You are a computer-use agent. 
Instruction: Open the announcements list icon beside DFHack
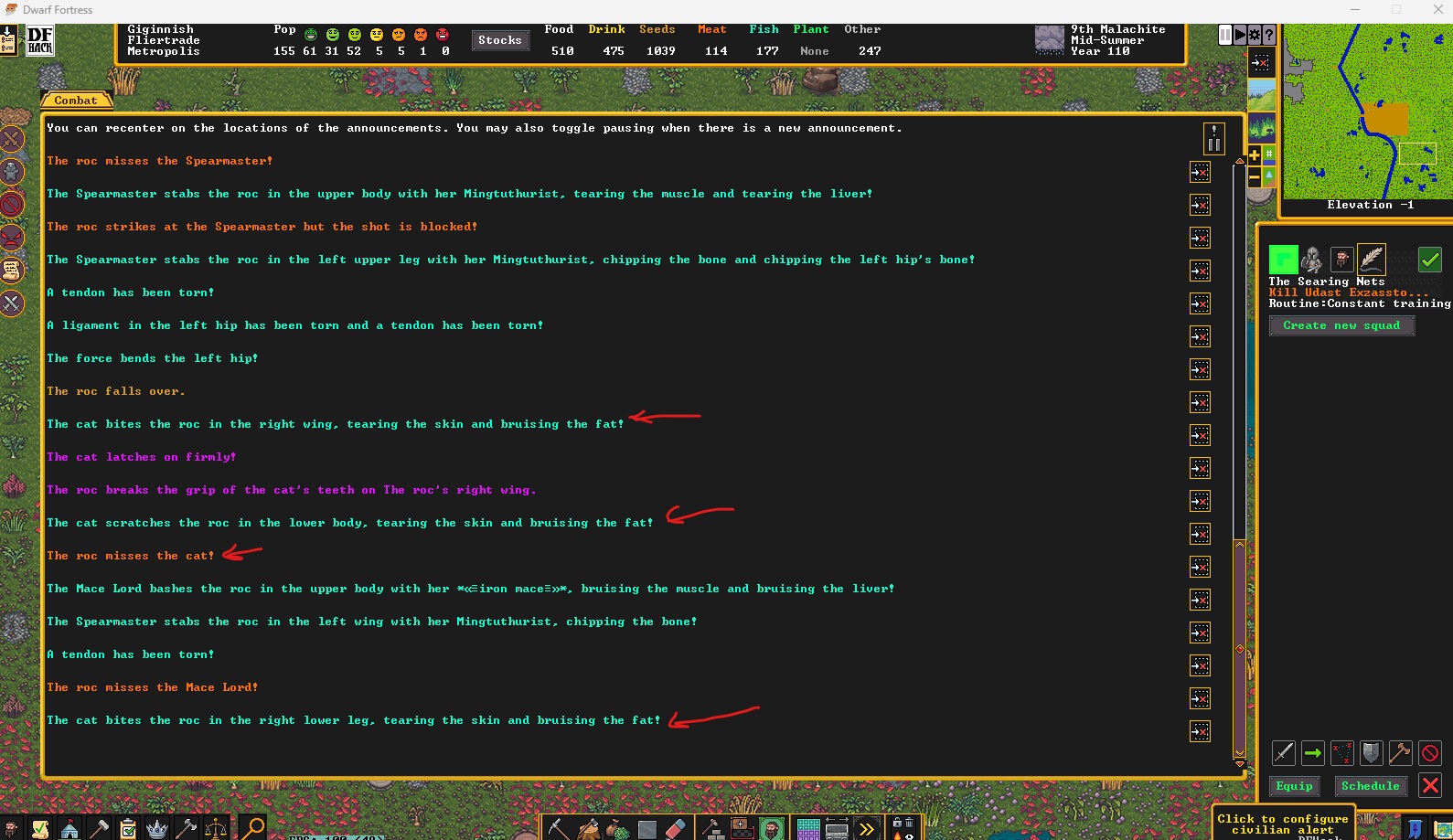8,40
